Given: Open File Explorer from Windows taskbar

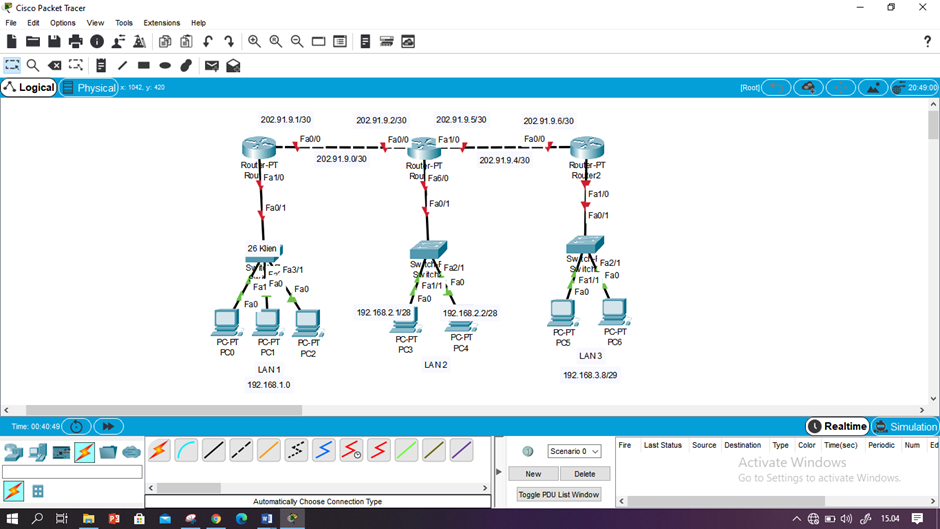Looking at the screenshot, I should click(88, 518).
